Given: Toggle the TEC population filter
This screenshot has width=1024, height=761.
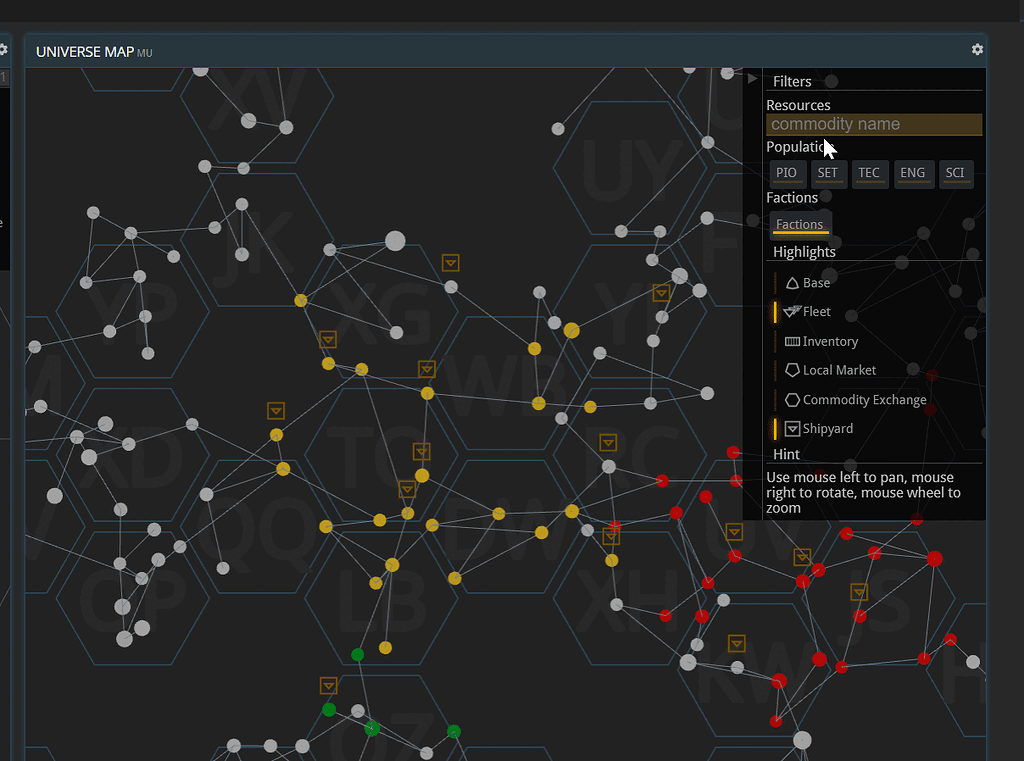Looking at the screenshot, I should [869, 173].
